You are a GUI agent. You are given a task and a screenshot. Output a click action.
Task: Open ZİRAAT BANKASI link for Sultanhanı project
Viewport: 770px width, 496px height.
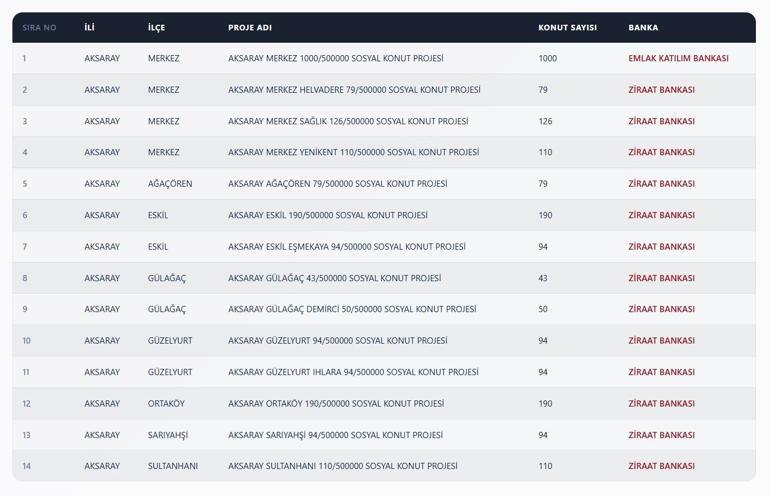(x=661, y=466)
